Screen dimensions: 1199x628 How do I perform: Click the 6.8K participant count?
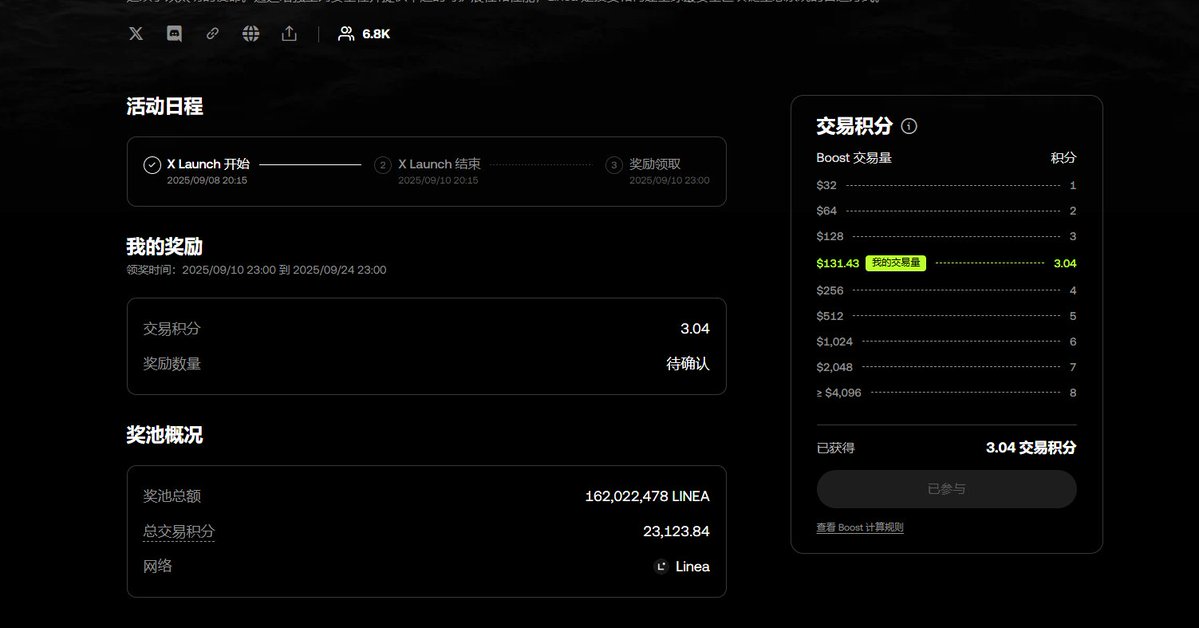click(x=376, y=34)
